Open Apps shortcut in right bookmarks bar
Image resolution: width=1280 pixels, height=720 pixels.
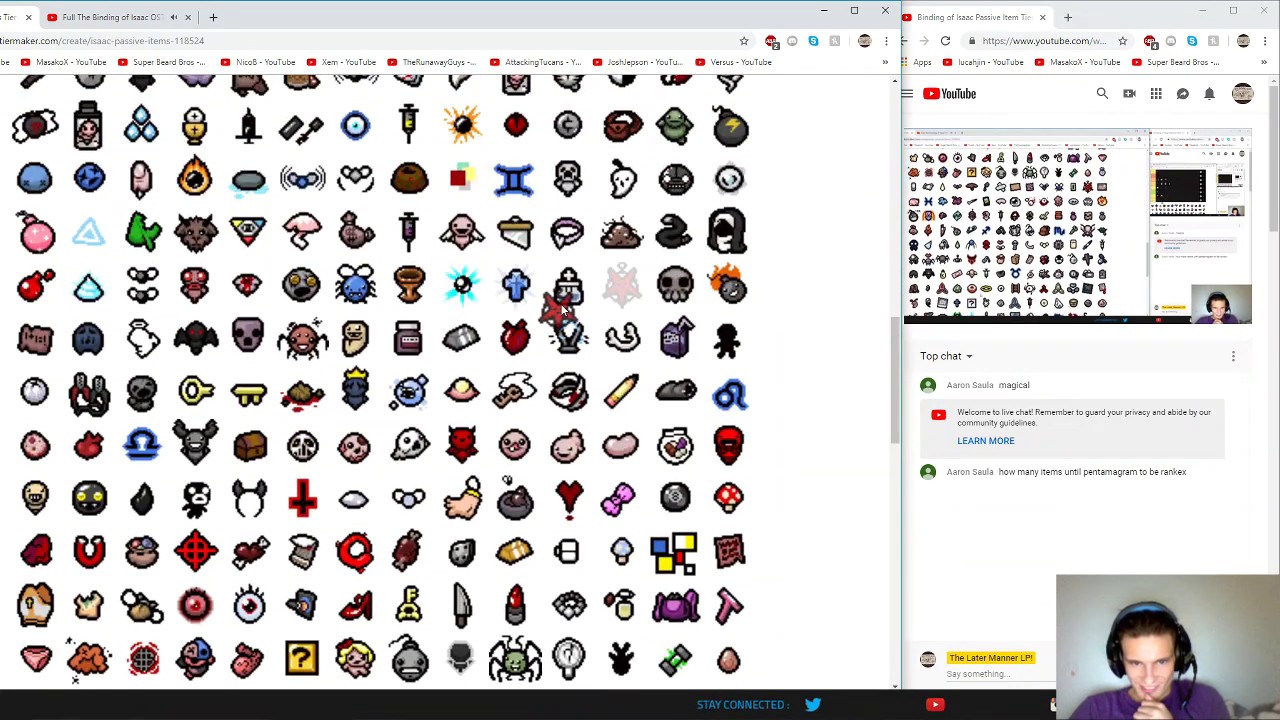(x=914, y=62)
